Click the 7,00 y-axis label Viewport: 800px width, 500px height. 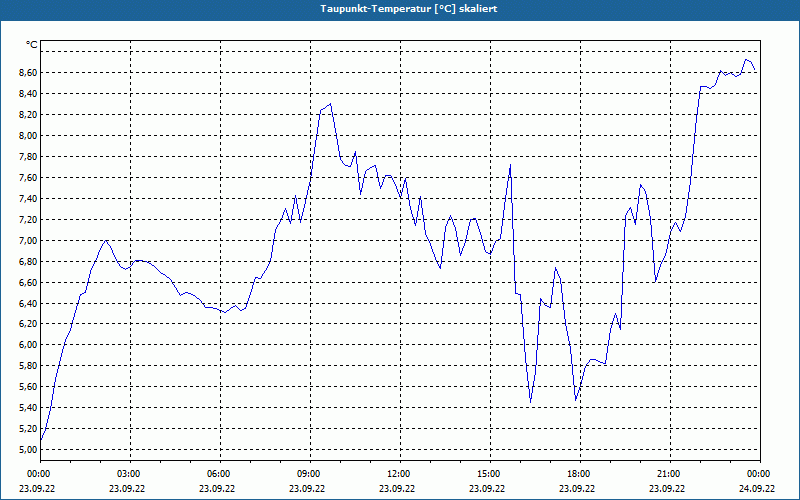click(x=28, y=240)
